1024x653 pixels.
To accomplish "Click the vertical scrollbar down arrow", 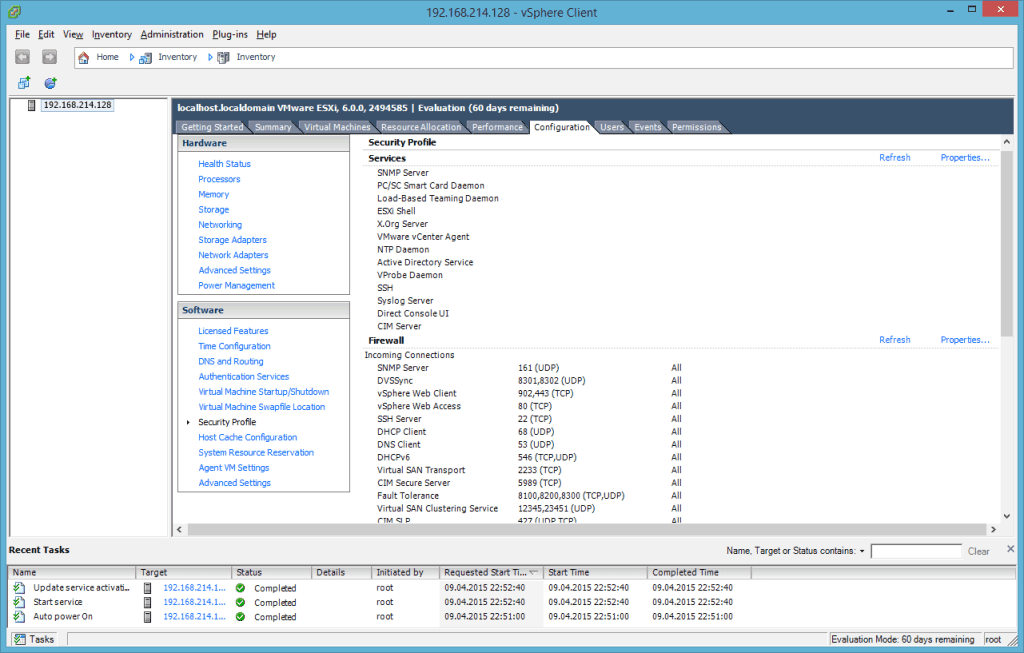I will (1006, 516).
